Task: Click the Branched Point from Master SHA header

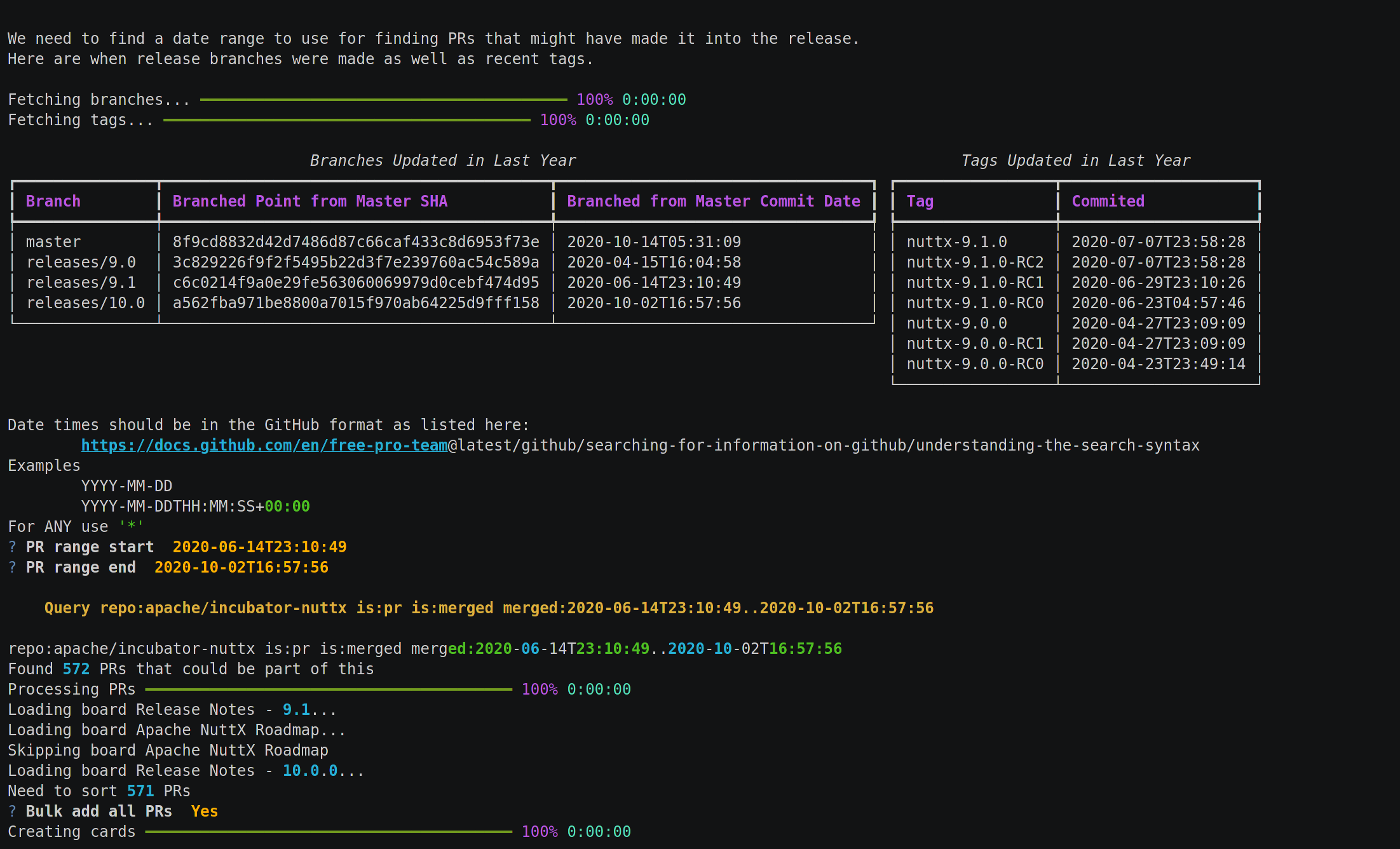Action: [309, 201]
